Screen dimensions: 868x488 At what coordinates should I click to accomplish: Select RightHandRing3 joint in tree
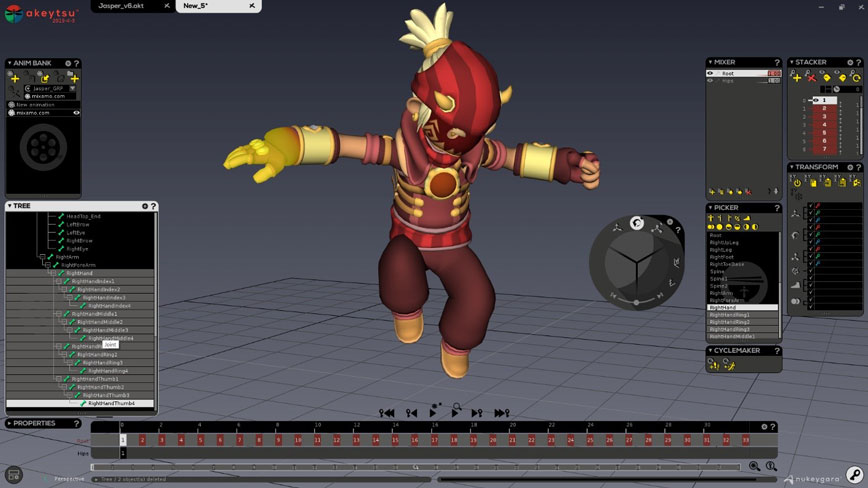pos(102,363)
